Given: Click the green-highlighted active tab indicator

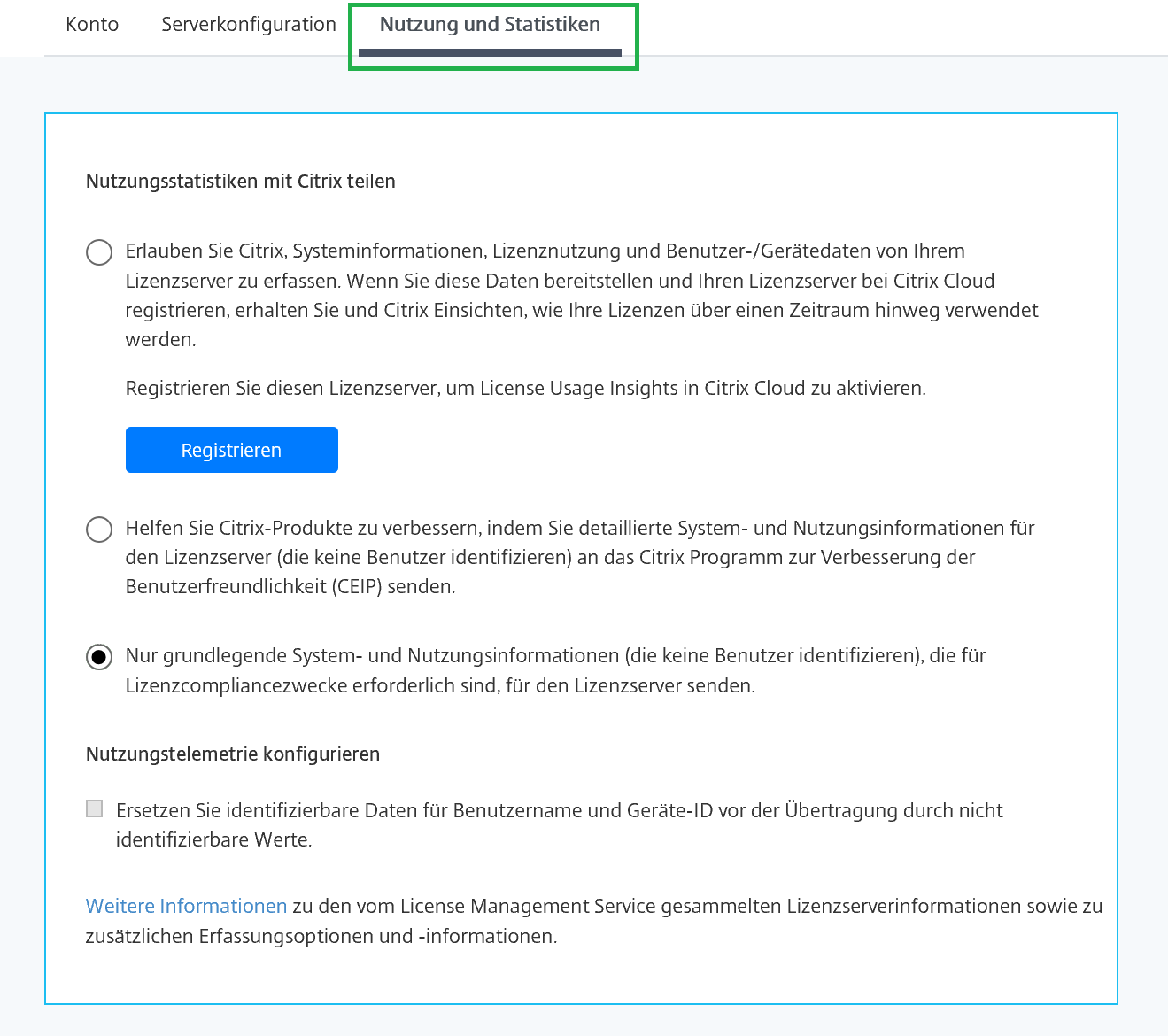Looking at the screenshot, I should click(491, 52).
